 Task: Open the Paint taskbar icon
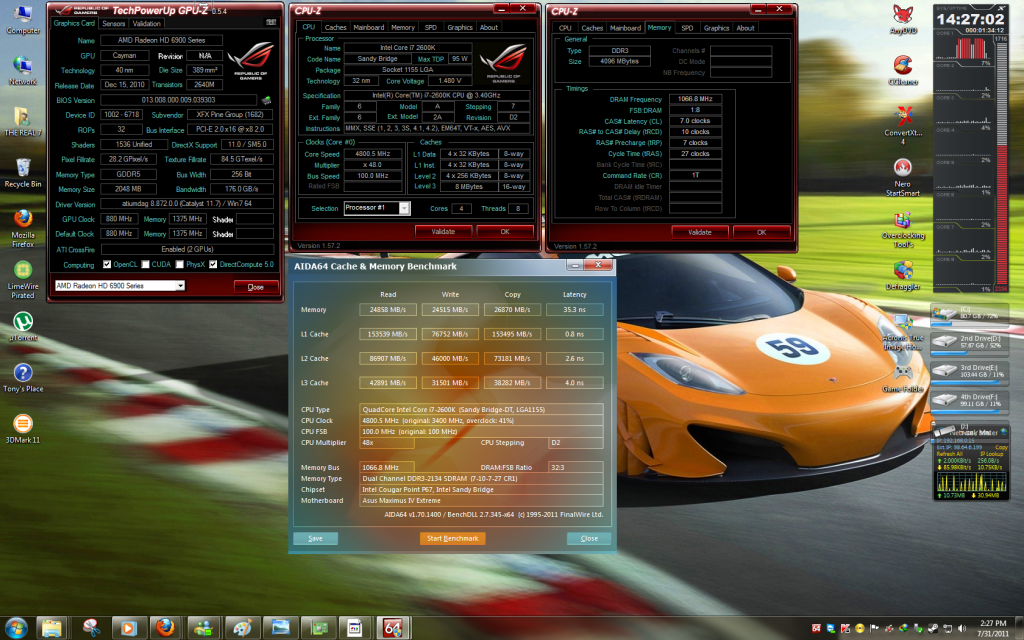pos(242,628)
